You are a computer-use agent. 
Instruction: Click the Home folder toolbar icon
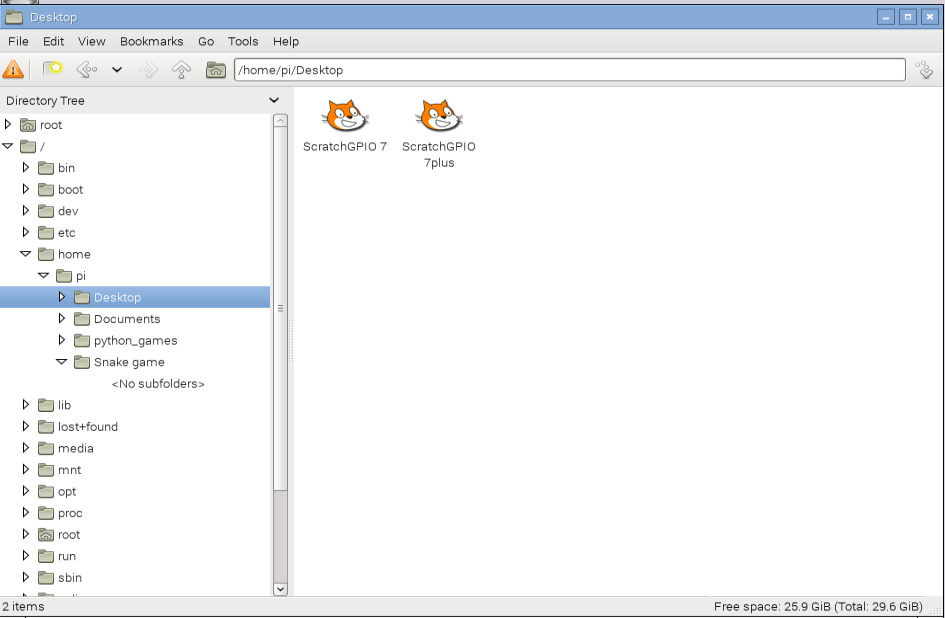(x=215, y=70)
